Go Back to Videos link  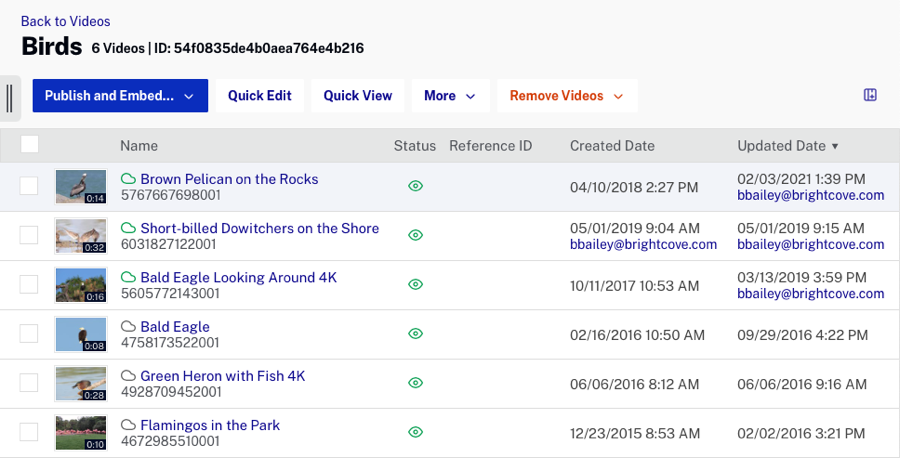(x=65, y=21)
